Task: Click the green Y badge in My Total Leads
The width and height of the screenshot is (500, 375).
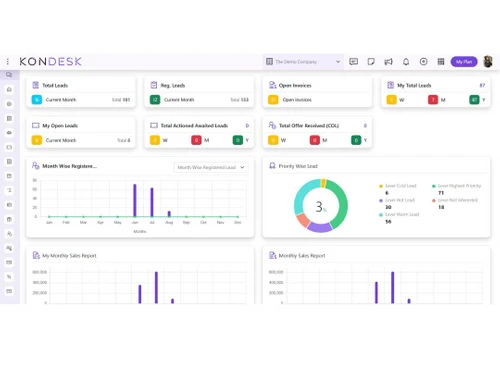Action: [474, 100]
